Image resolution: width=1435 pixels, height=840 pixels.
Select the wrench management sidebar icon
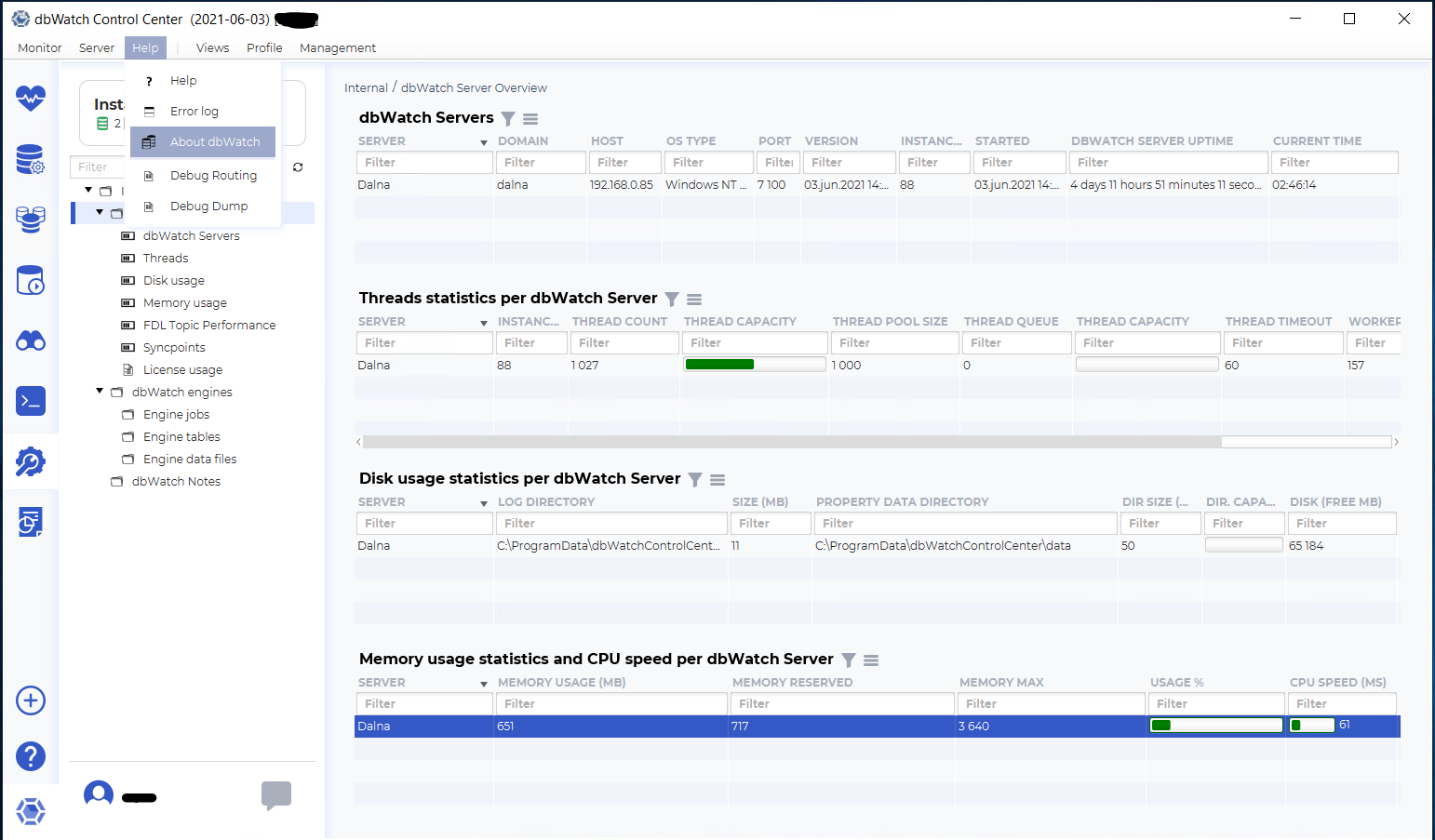point(31,461)
